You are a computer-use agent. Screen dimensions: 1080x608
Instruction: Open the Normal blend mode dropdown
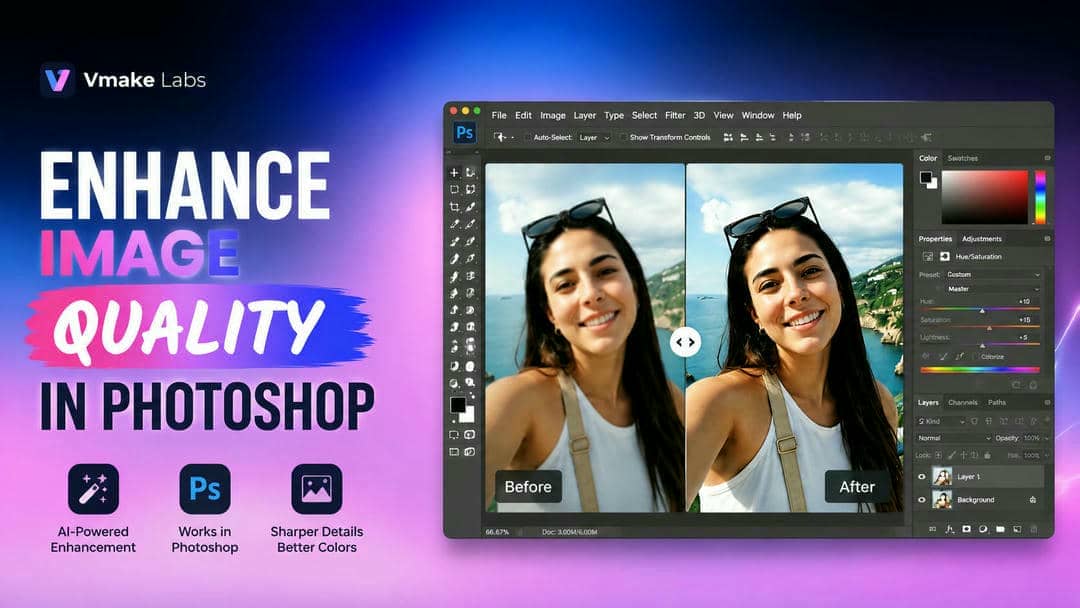(x=953, y=438)
